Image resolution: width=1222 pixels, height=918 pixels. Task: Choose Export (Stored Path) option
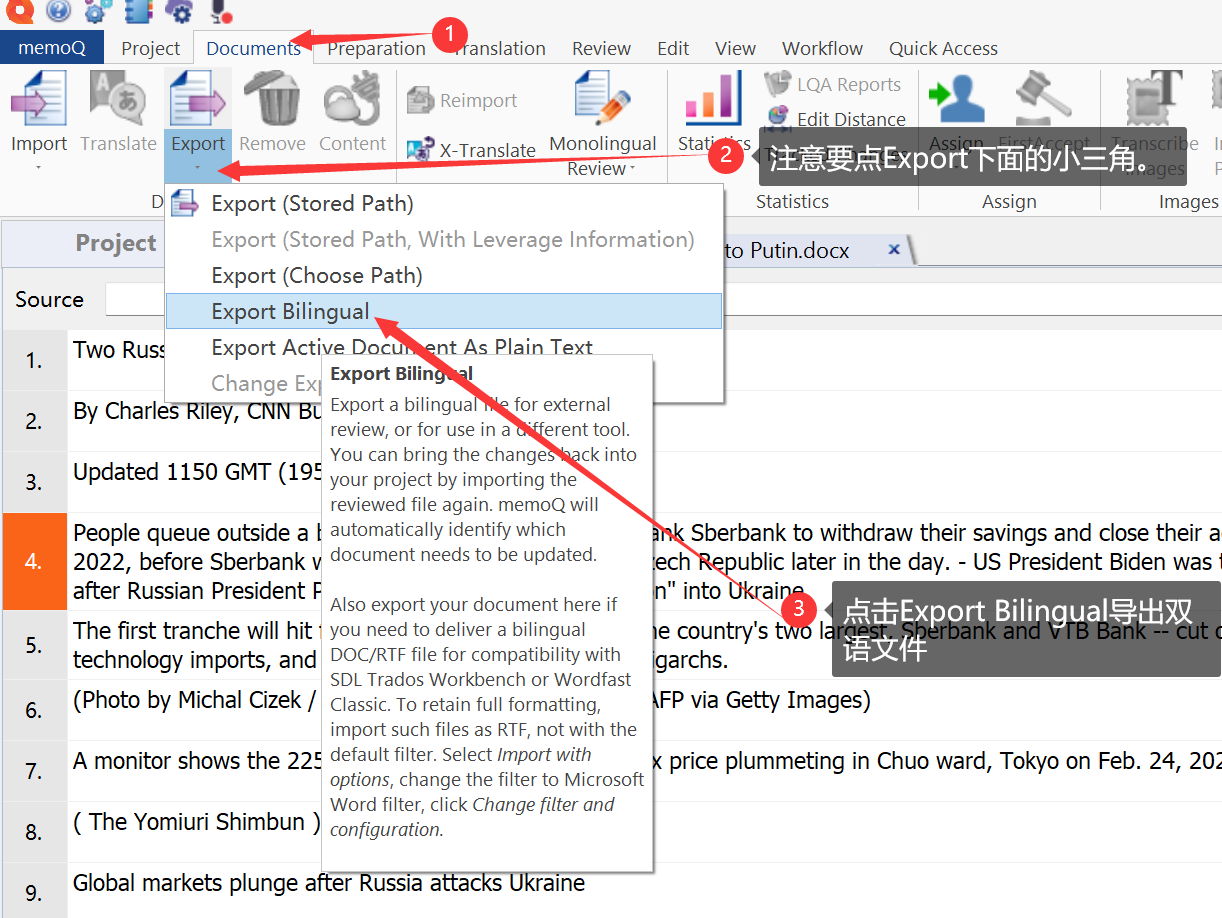pos(312,204)
